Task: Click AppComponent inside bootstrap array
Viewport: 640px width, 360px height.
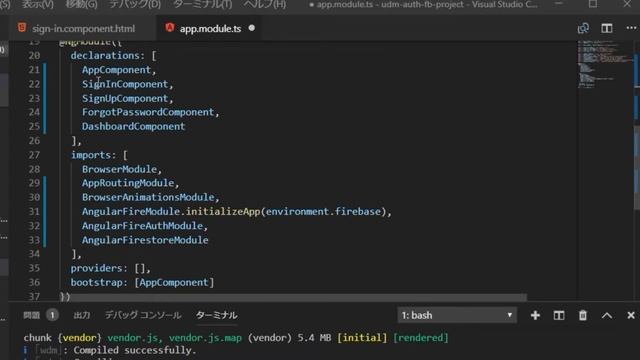Action: tap(174, 282)
